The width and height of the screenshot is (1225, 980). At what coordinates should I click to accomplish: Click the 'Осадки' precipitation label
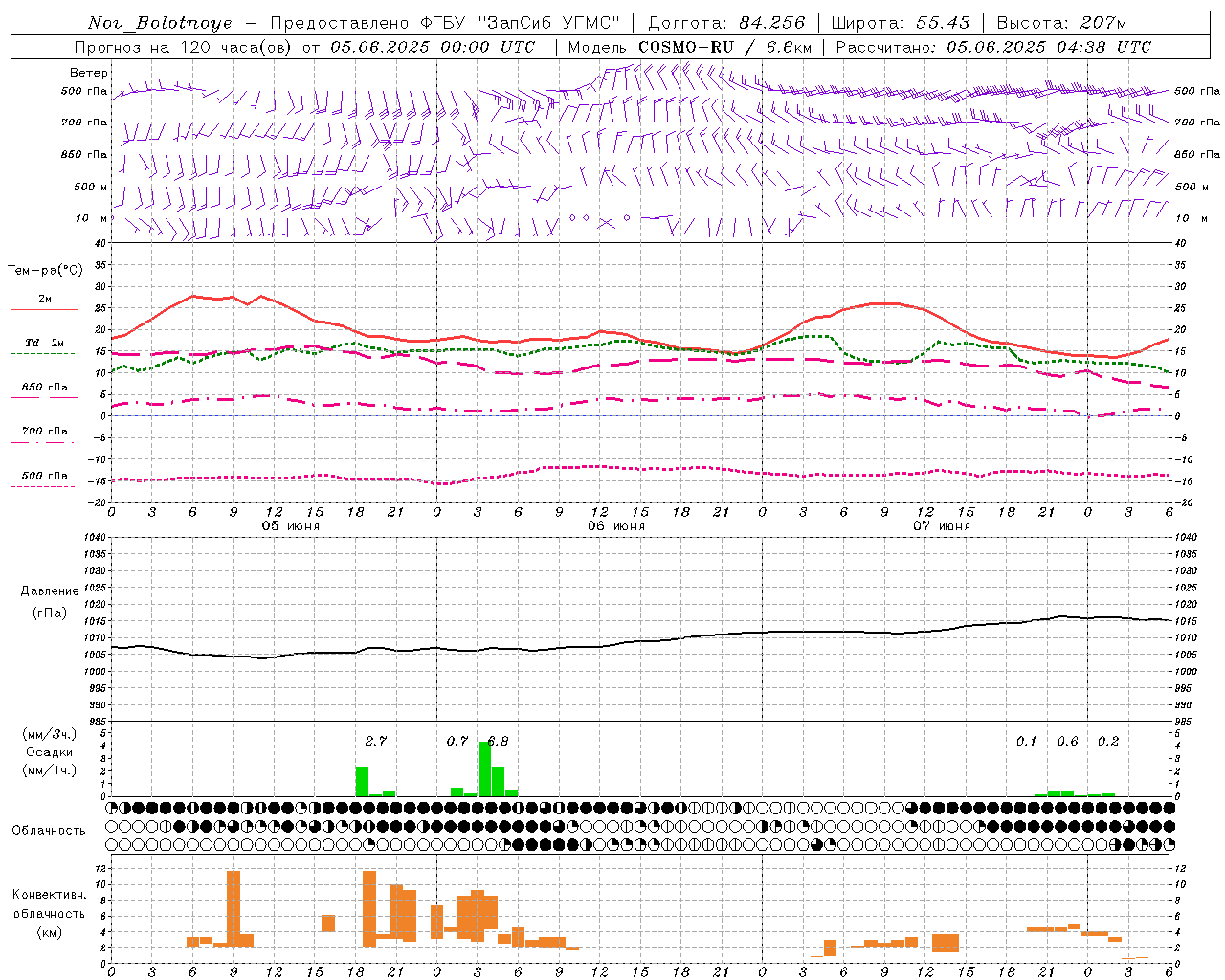click(x=49, y=752)
